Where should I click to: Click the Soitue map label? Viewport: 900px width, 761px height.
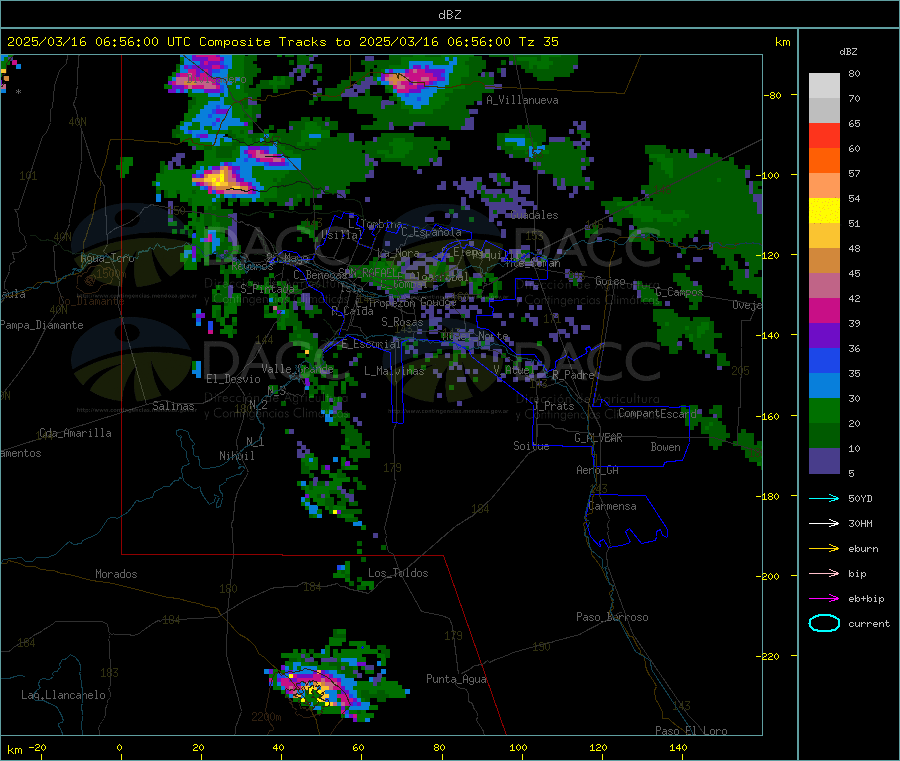point(531,446)
